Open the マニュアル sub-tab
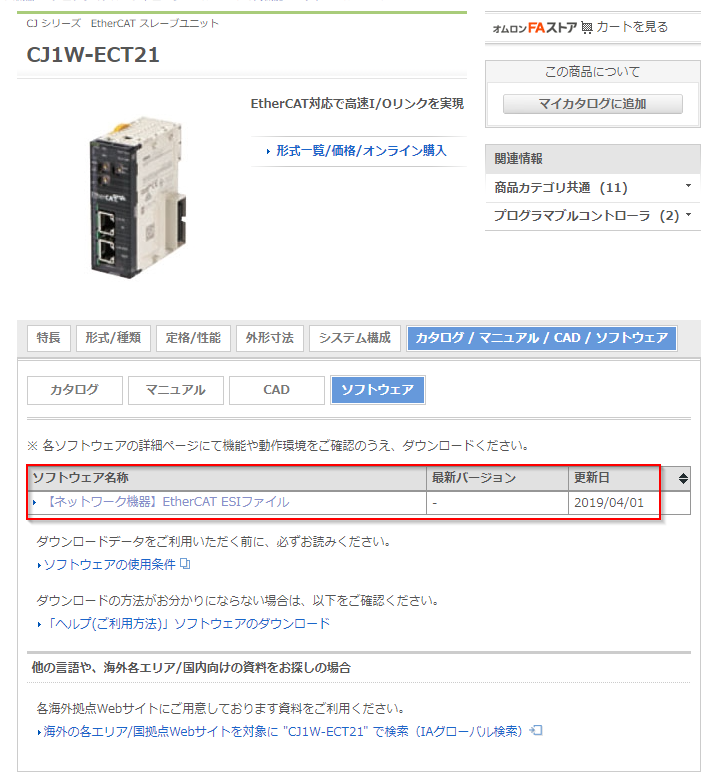 [x=176, y=390]
